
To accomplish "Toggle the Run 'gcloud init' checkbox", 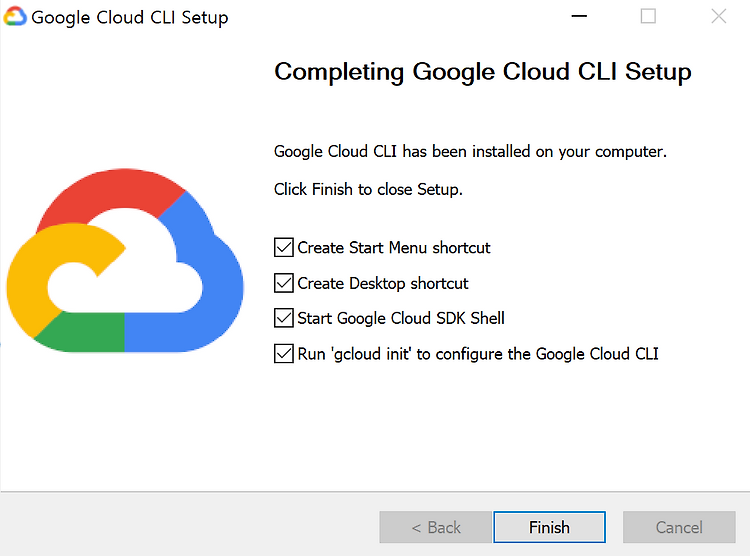I will point(284,354).
